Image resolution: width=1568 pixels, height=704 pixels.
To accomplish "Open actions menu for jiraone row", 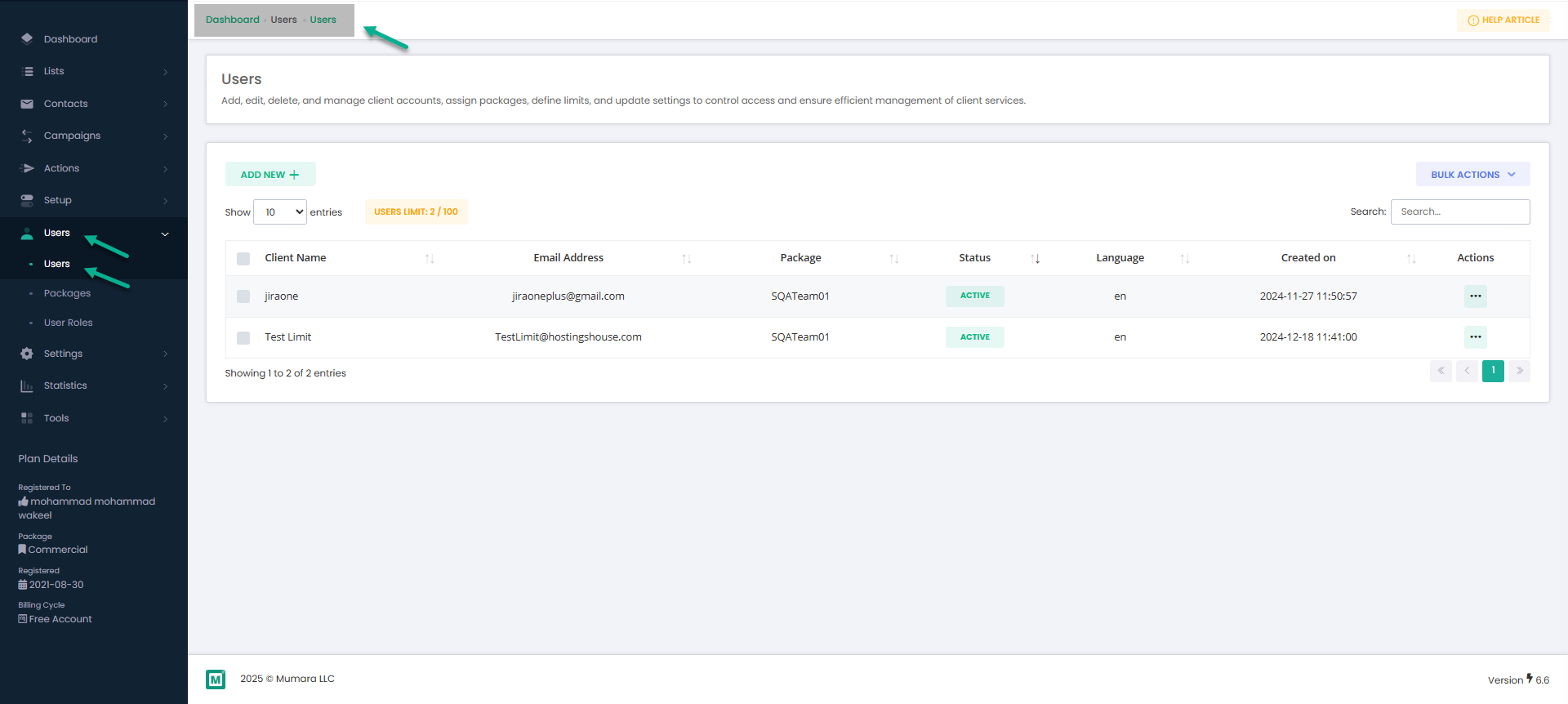I will tap(1475, 296).
